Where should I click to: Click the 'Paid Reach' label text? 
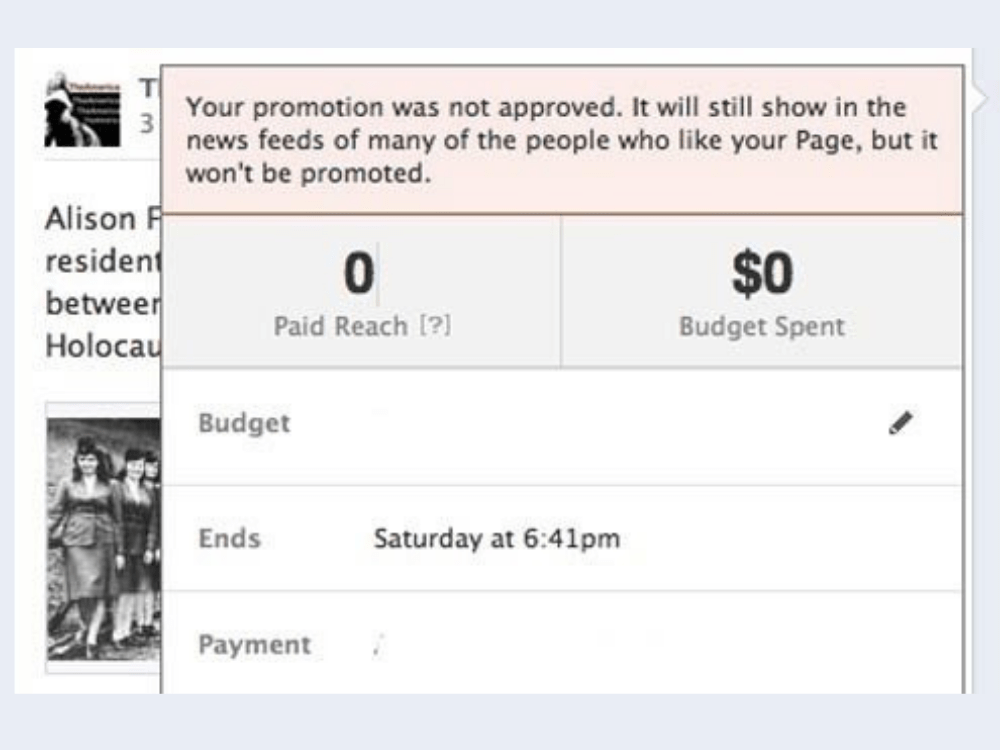click(x=340, y=327)
